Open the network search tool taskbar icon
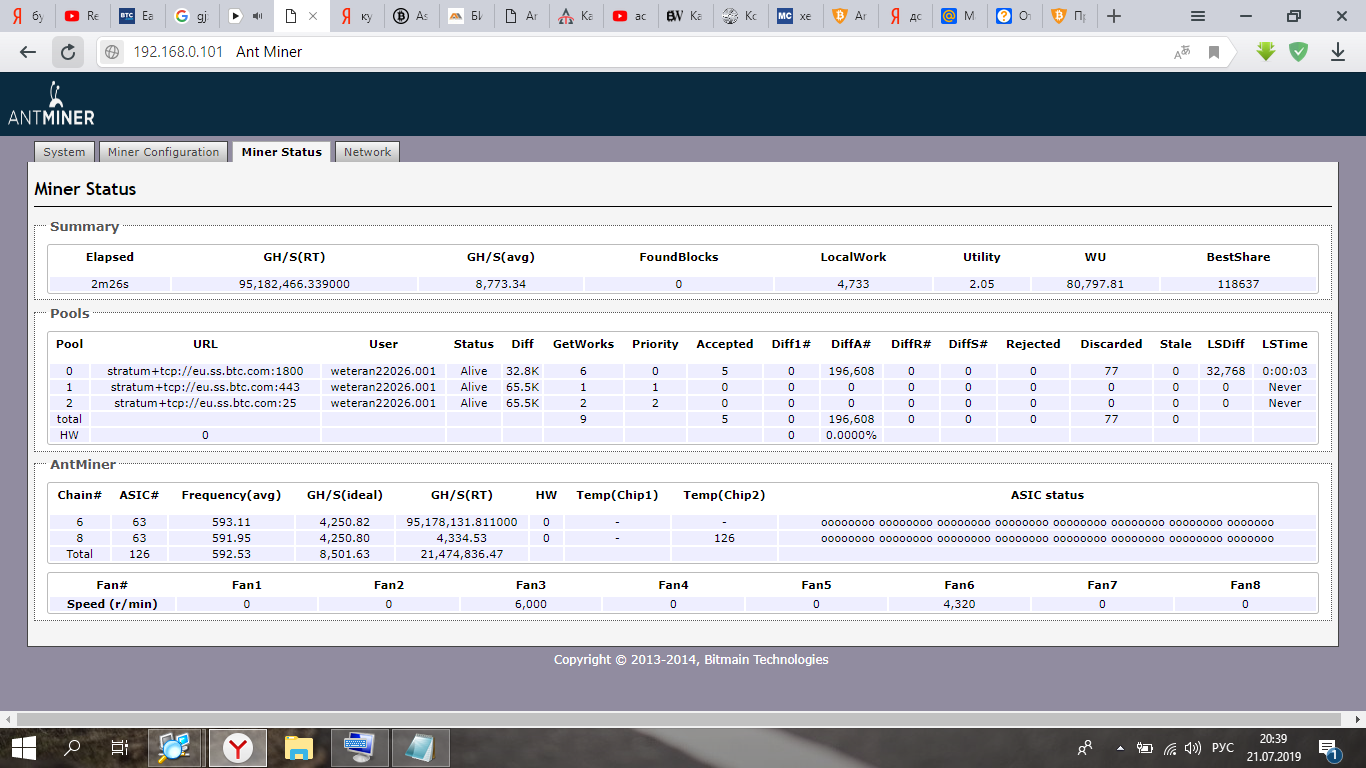The height and width of the screenshot is (768, 1366). coord(176,747)
